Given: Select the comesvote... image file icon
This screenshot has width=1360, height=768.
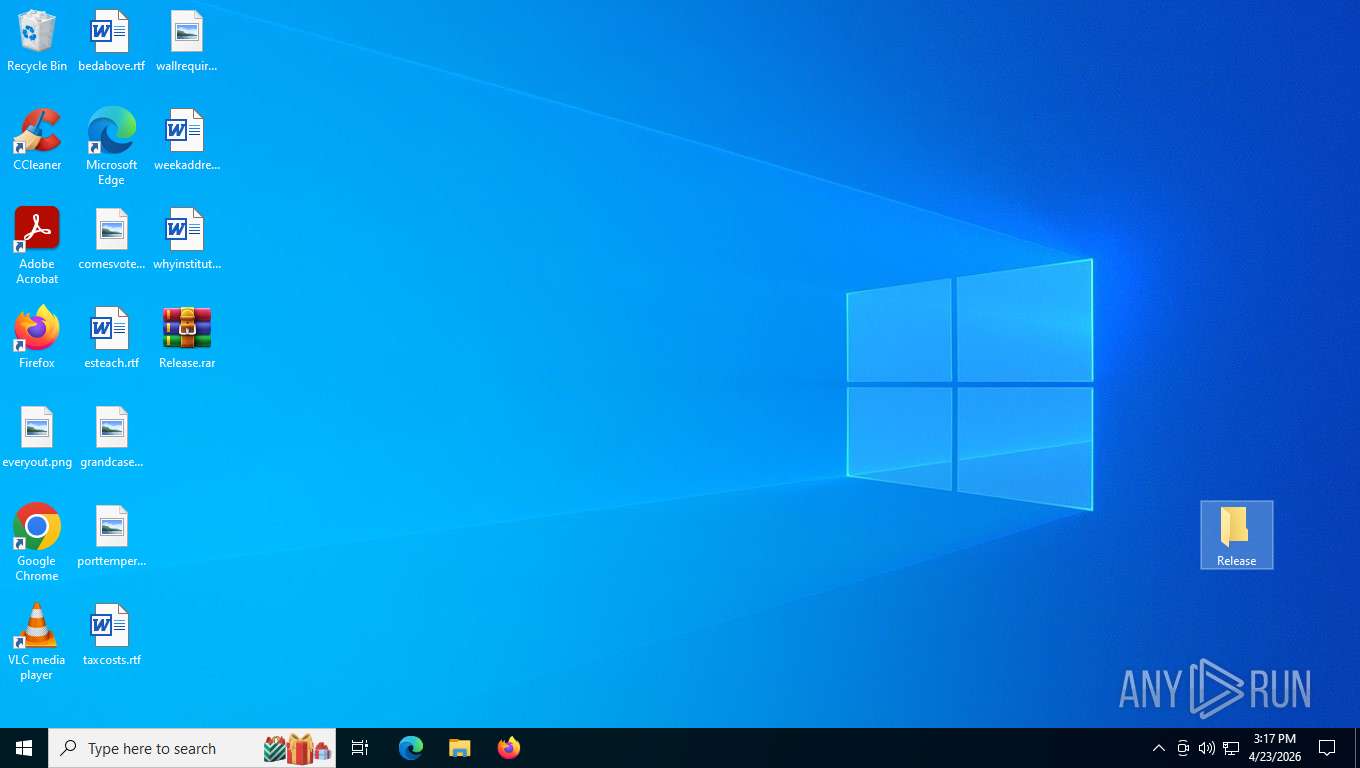Looking at the screenshot, I should pyautogui.click(x=111, y=240).
